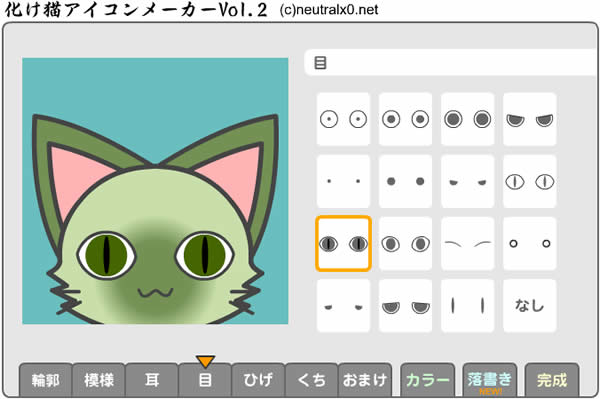Open the くち (mouth) tab
Viewport: 600px width, 399px height.
click(x=311, y=380)
